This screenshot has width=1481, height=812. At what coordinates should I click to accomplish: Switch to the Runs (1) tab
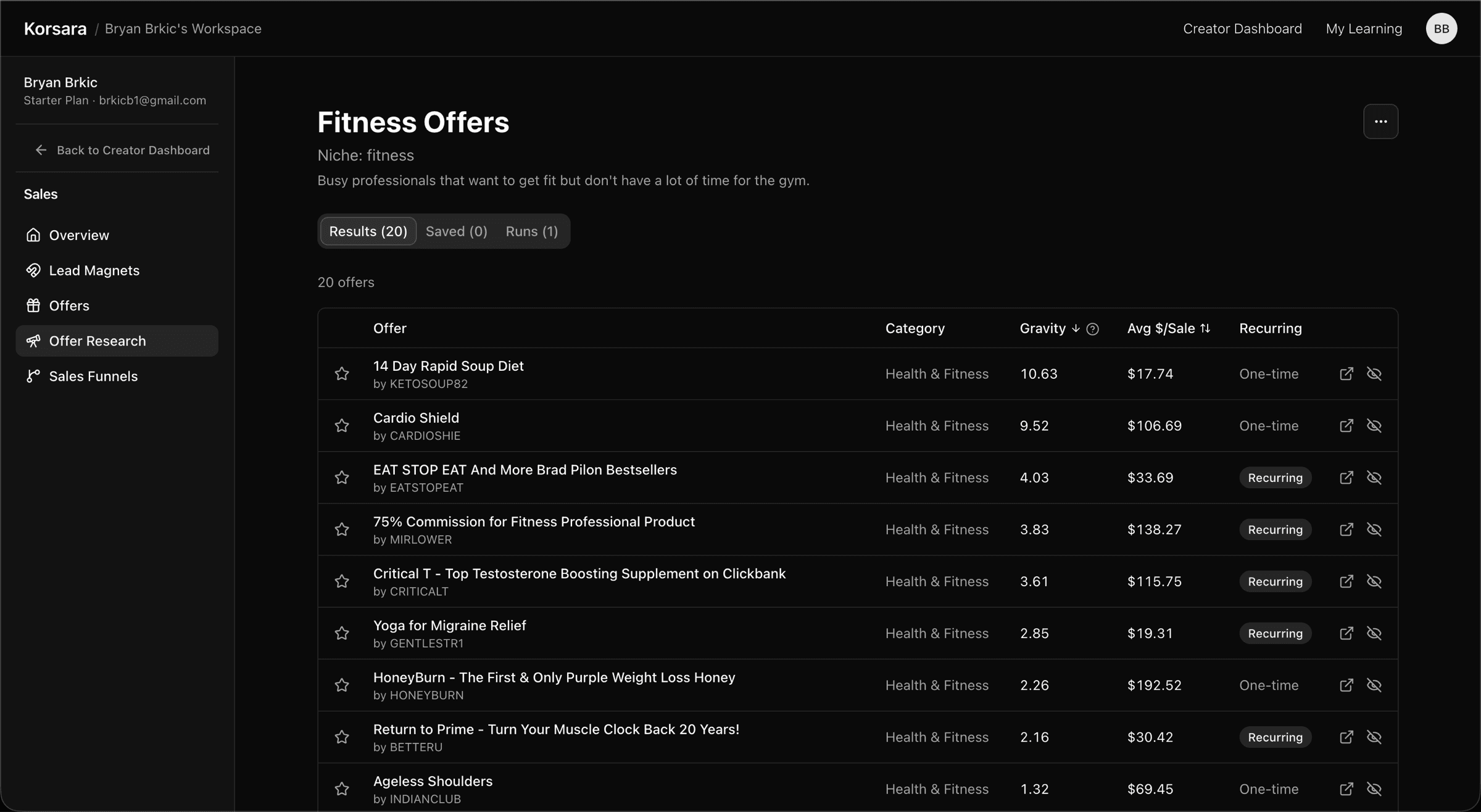pos(531,231)
